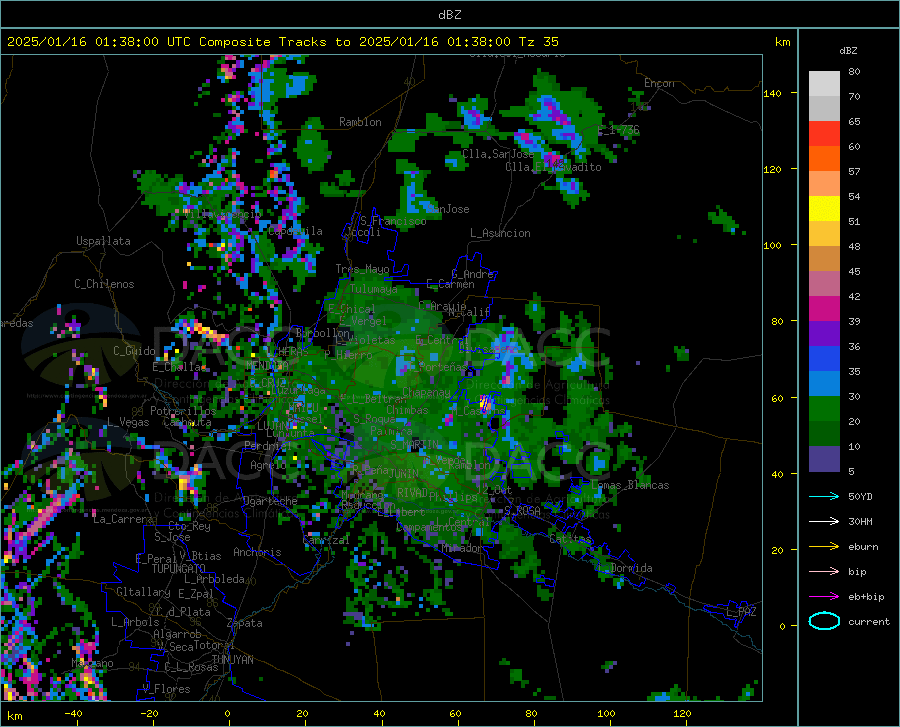Pick the bright yellow 54–51 dBZ swatch

824,209
